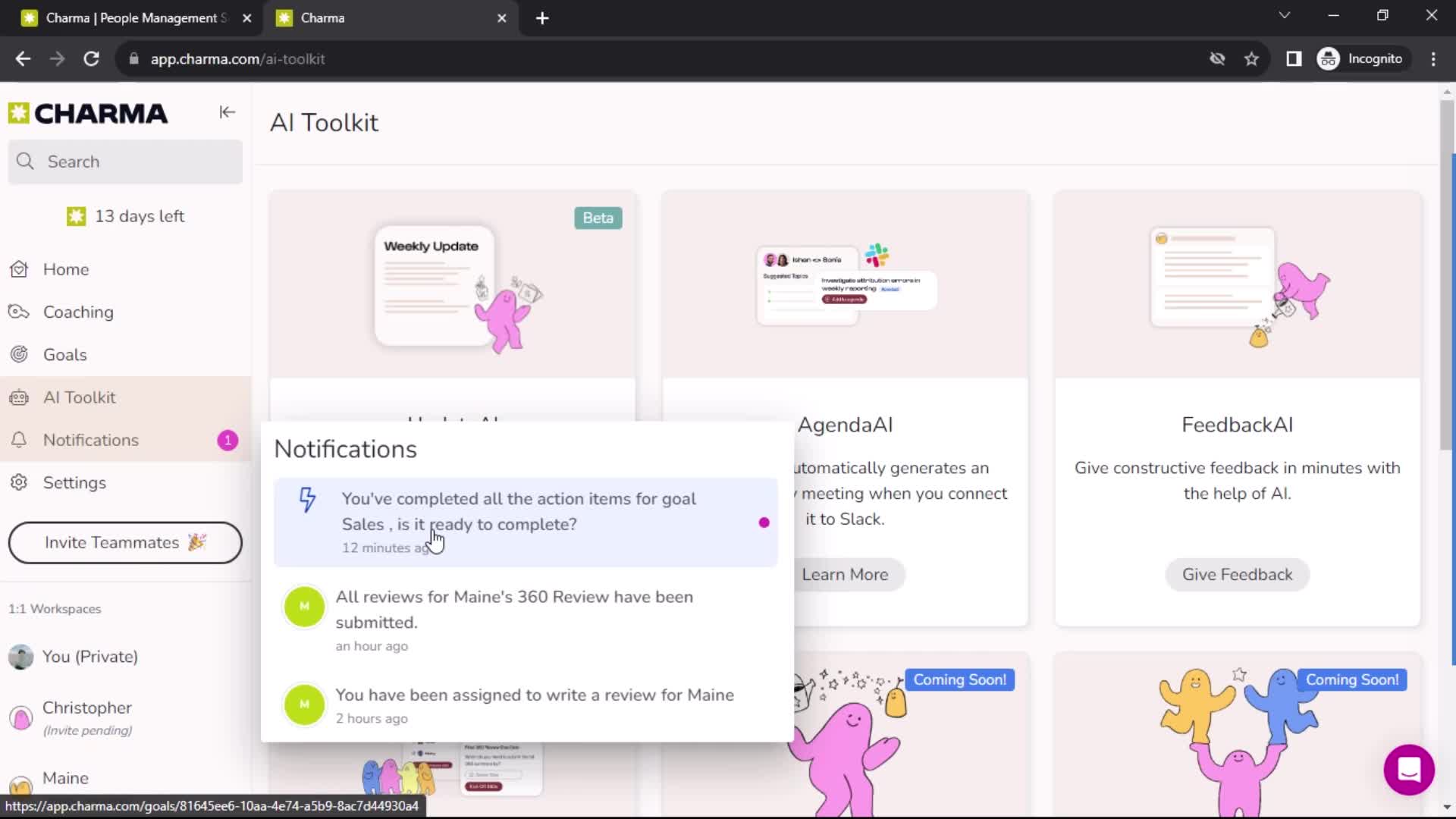Screen dimensions: 1456x819
Task: Click the Give Feedback button
Action: [1237, 574]
